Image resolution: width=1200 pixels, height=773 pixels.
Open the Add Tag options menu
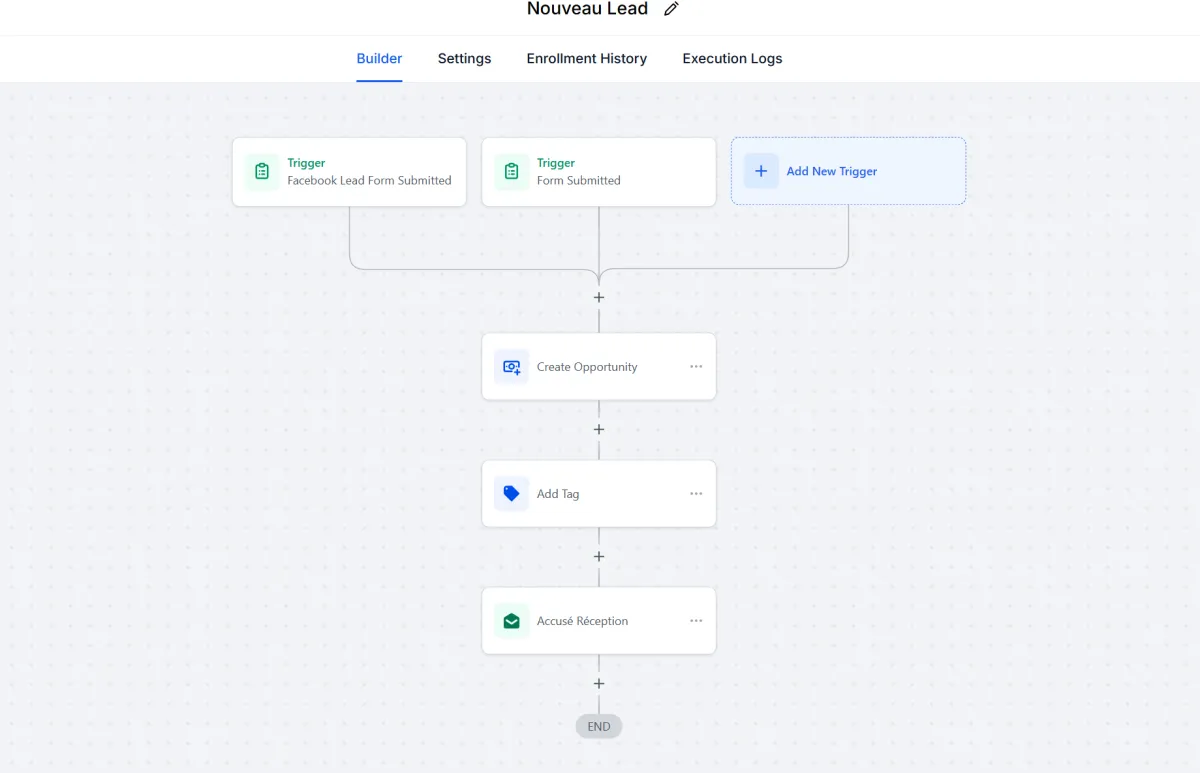[696, 494]
